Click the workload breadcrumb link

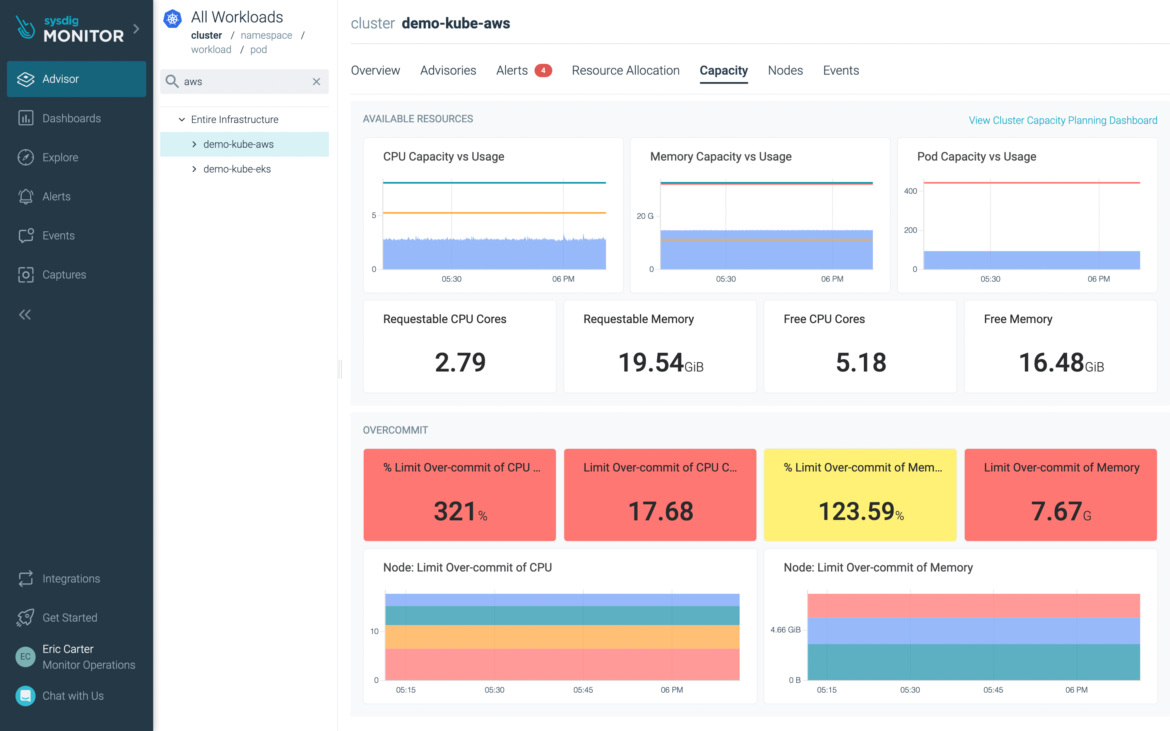tap(211, 49)
